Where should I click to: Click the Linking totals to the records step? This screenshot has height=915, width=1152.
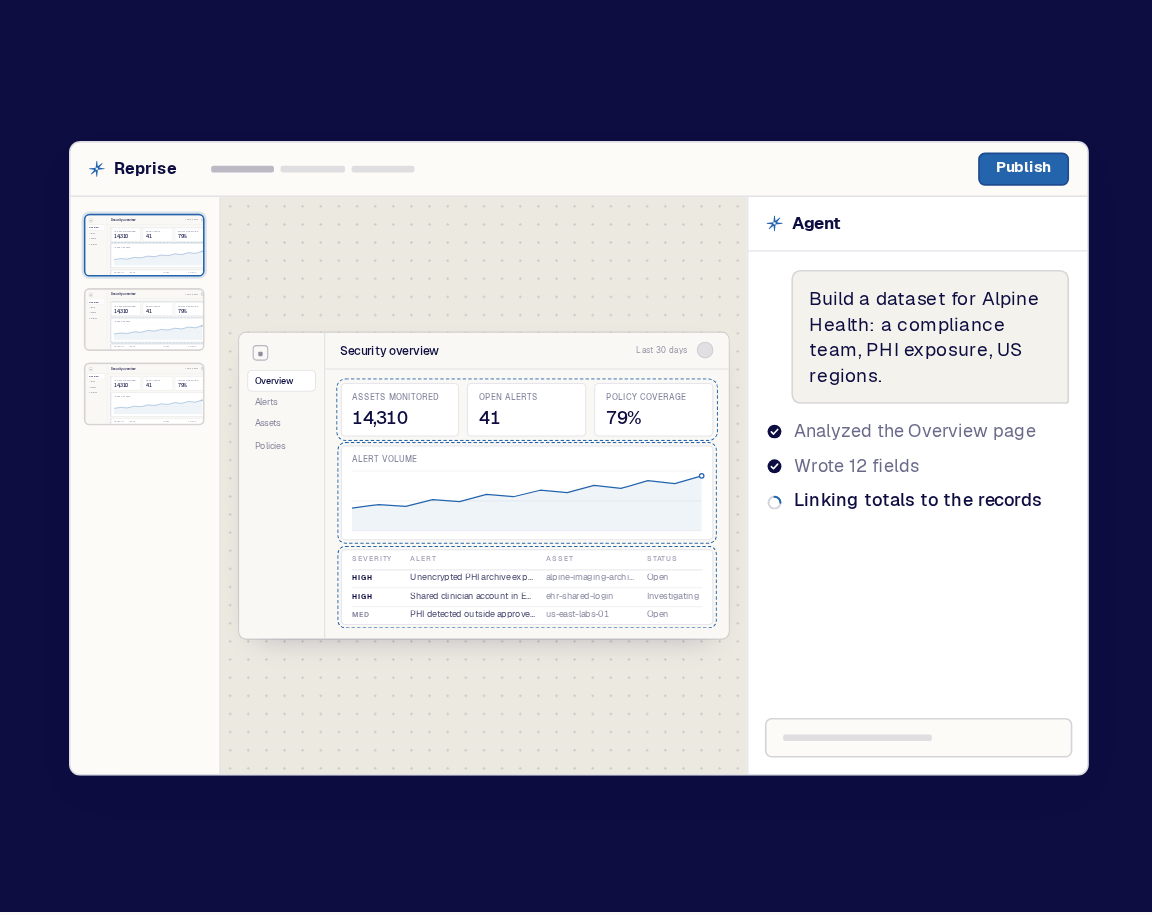click(x=918, y=500)
